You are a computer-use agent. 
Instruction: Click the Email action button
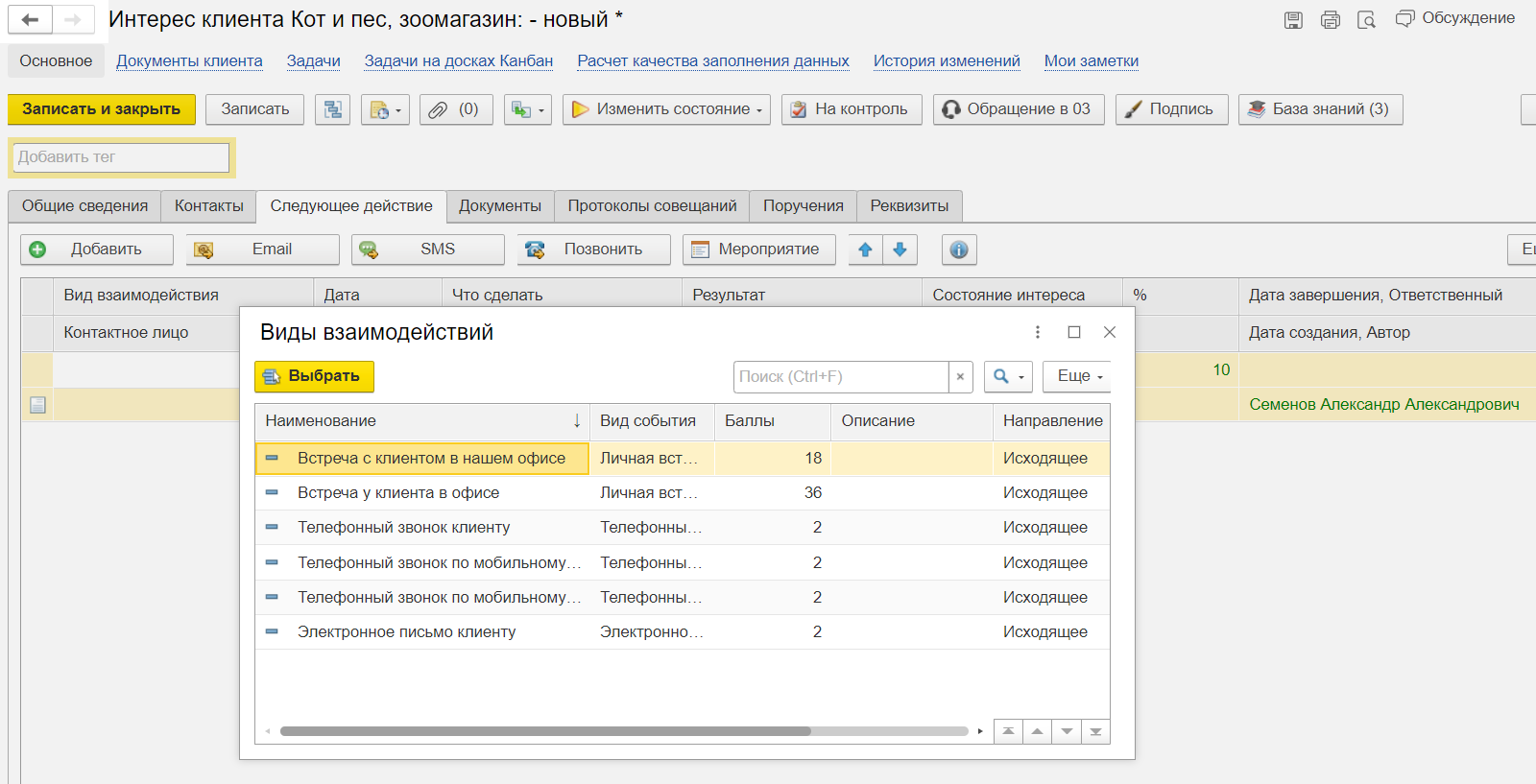(263, 249)
